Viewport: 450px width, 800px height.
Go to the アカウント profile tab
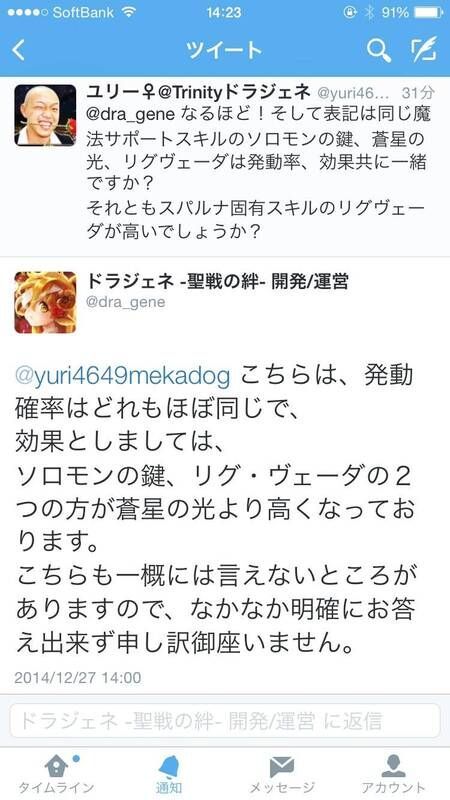pyautogui.click(x=393, y=774)
